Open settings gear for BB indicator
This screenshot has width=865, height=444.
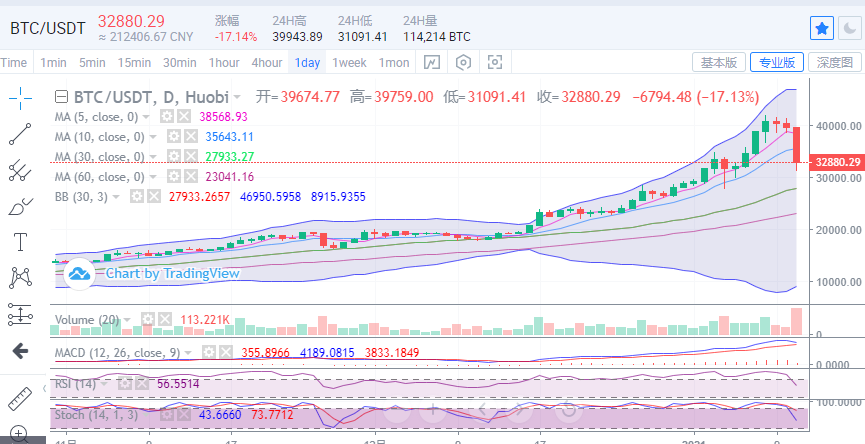coord(137,196)
